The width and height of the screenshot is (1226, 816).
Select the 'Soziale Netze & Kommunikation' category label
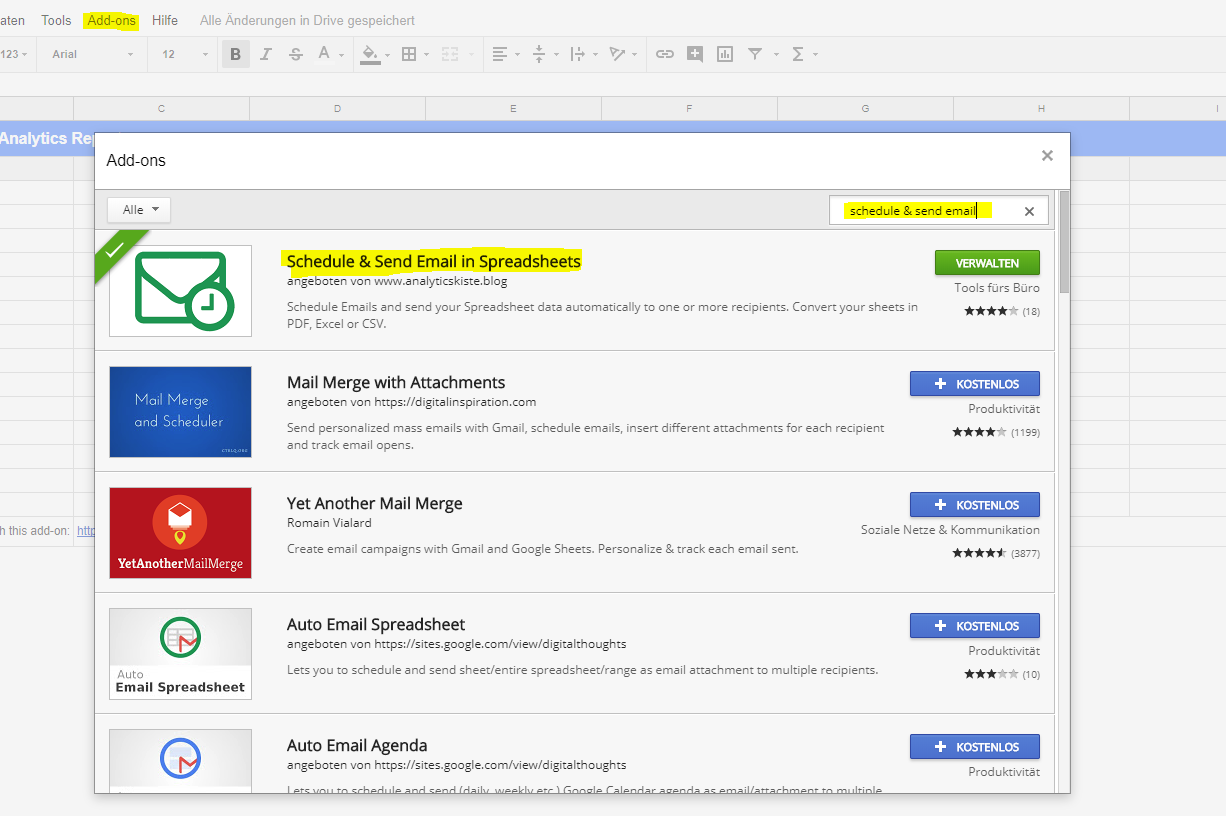(x=950, y=530)
